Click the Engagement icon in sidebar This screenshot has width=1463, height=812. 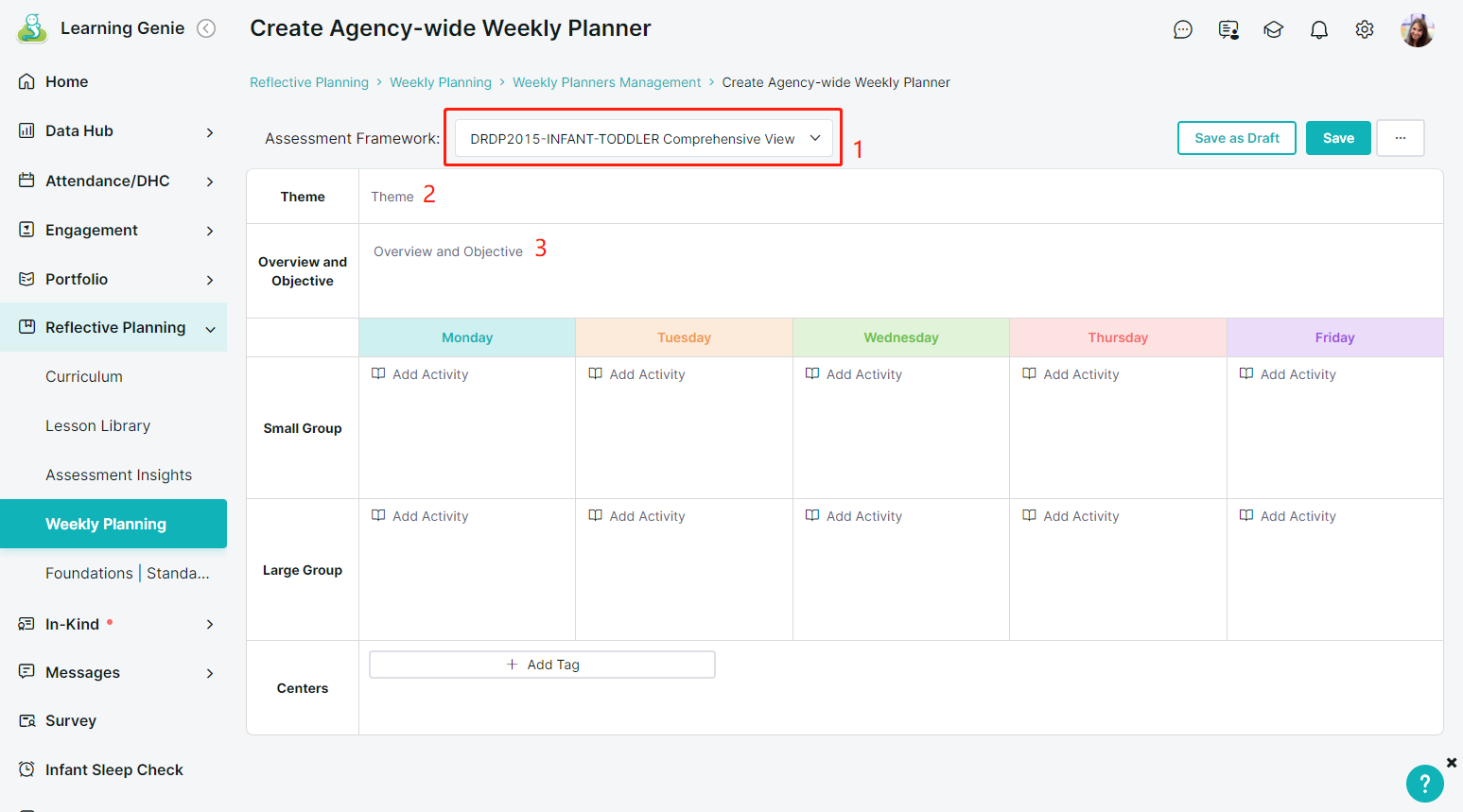pos(26,230)
